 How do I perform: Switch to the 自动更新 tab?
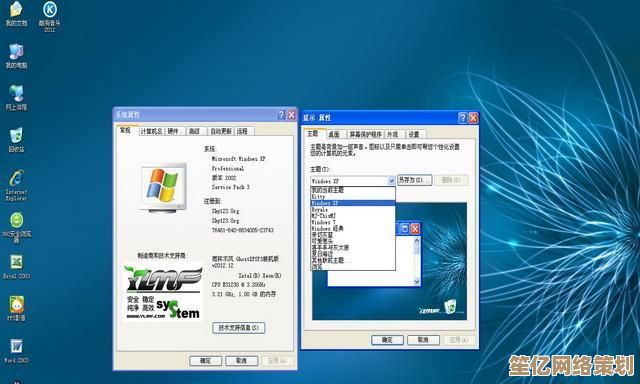tap(221, 131)
